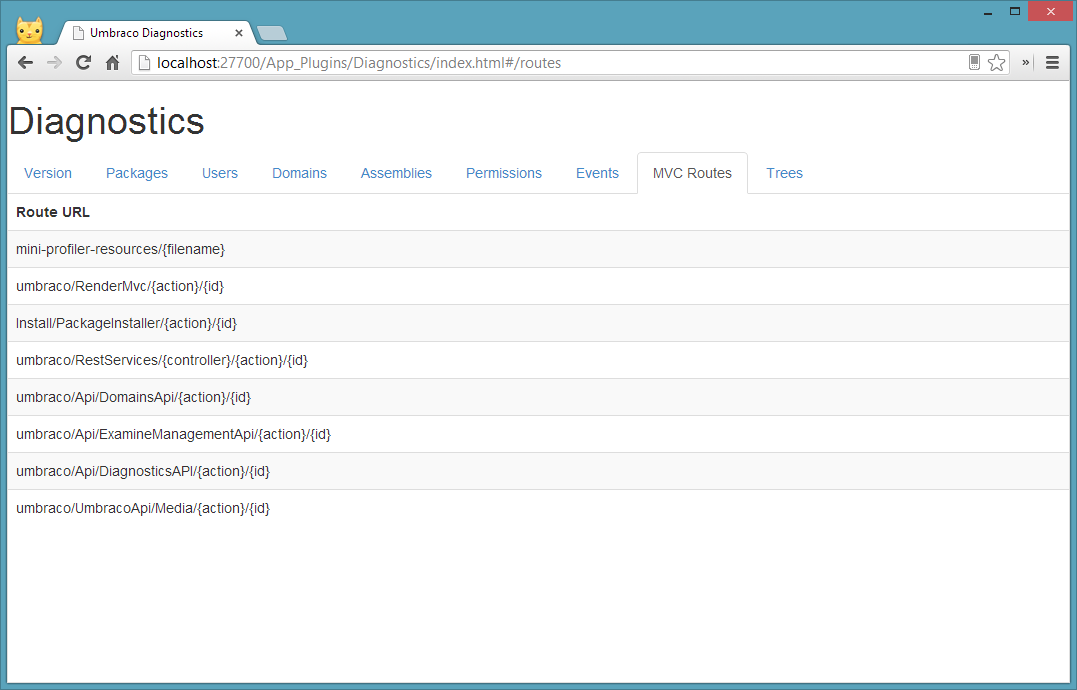Select the Umbraco Diagnostics browser tab
Image resolution: width=1077 pixels, height=690 pixels.
pyautogui.click(x=155, y=33)
